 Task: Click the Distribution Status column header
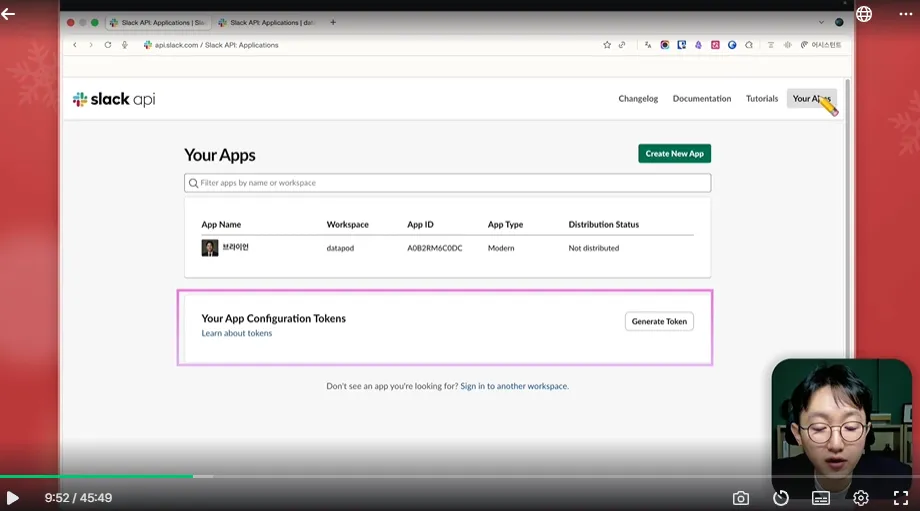[x=604, y=225]
